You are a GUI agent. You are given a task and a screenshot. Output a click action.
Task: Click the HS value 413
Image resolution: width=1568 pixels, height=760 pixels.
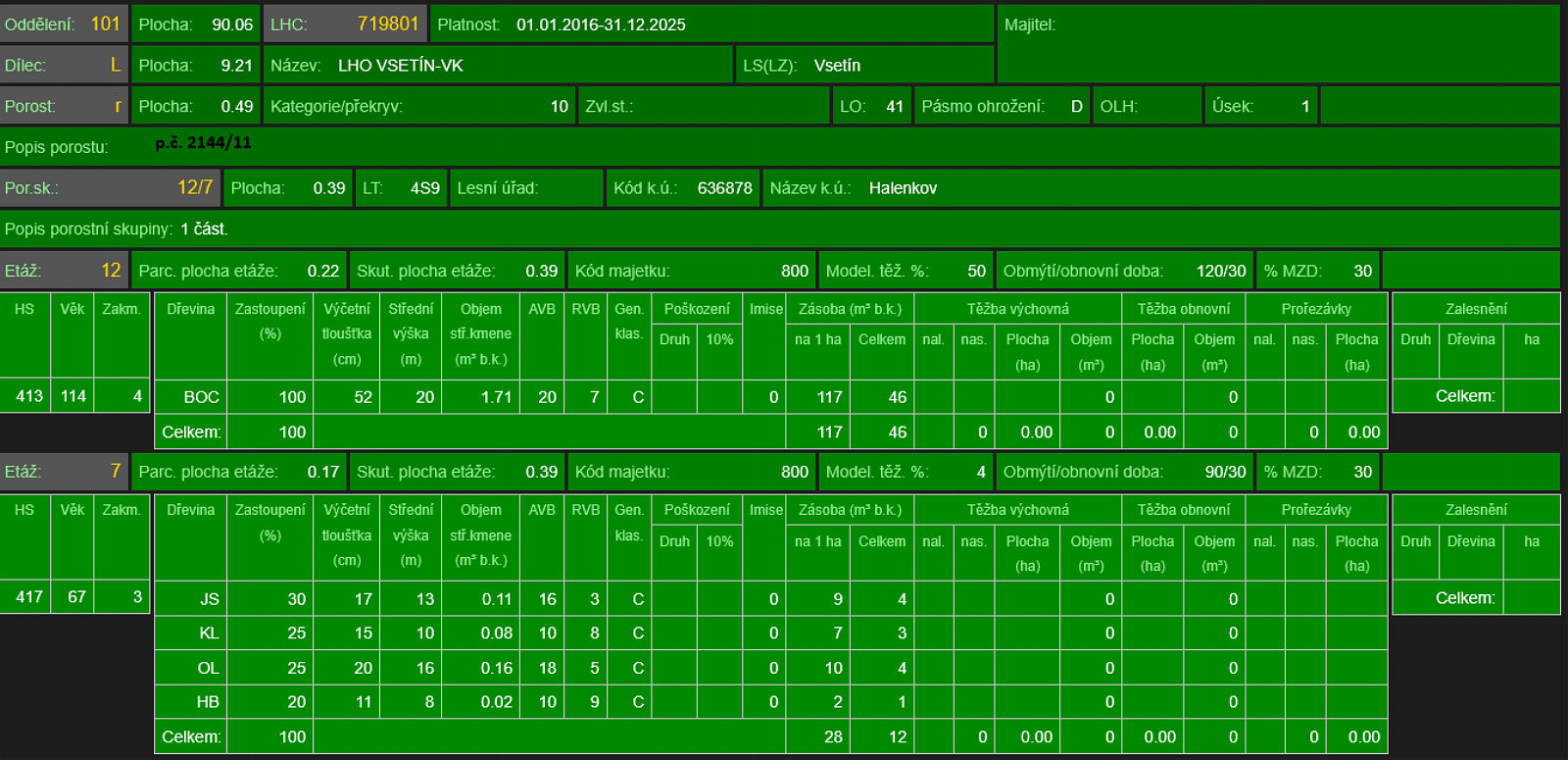[x=29, y=396]
